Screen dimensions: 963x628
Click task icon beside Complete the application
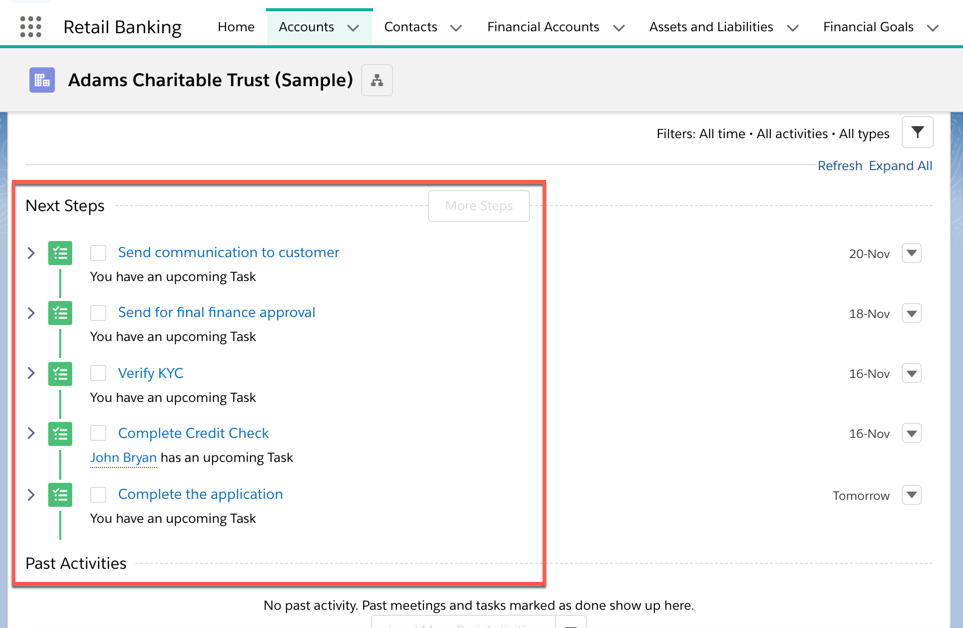click(61, 495)
